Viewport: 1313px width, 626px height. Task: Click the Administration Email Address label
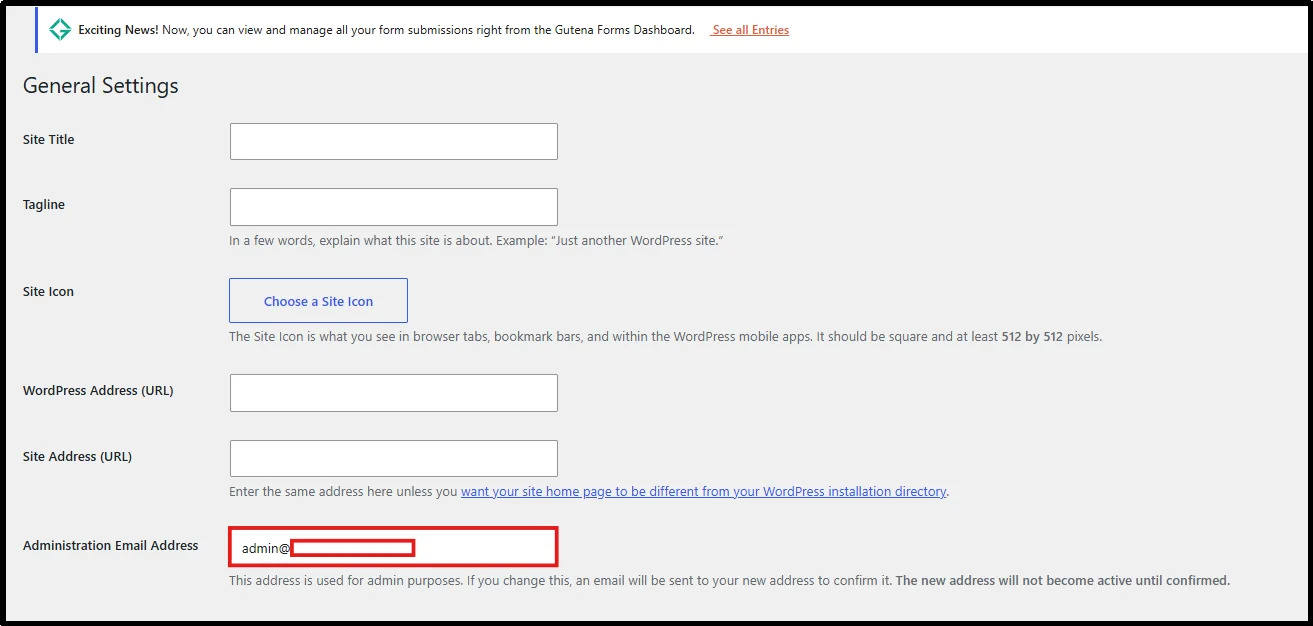point(111,546)
